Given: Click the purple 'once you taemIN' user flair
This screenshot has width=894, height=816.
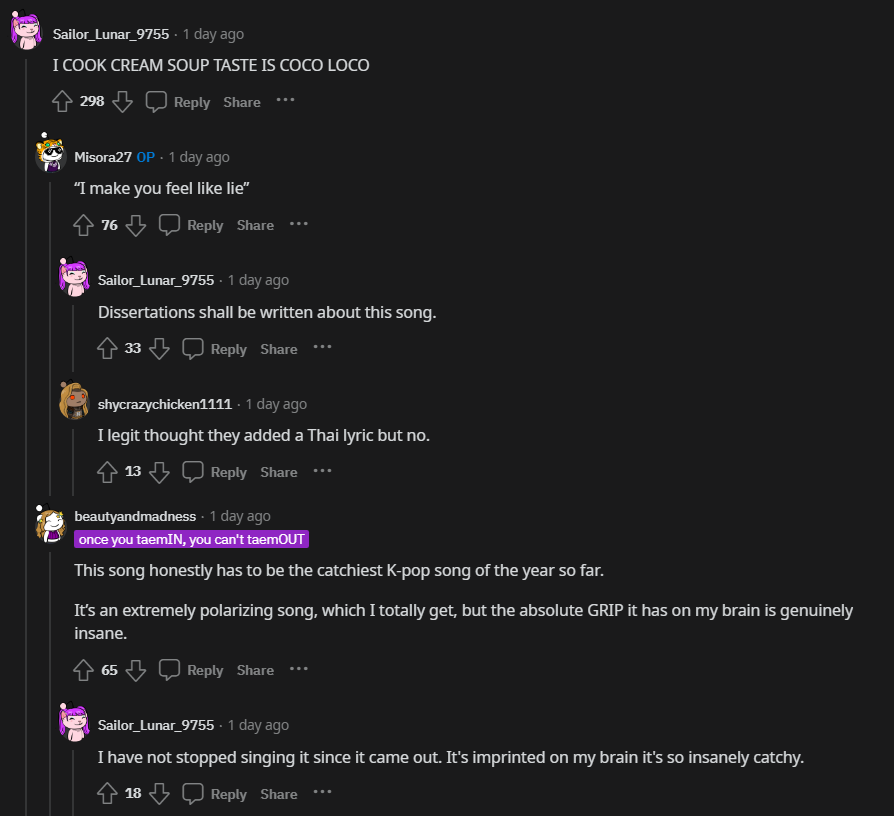Looking at the screenshot, I should 191,539.
